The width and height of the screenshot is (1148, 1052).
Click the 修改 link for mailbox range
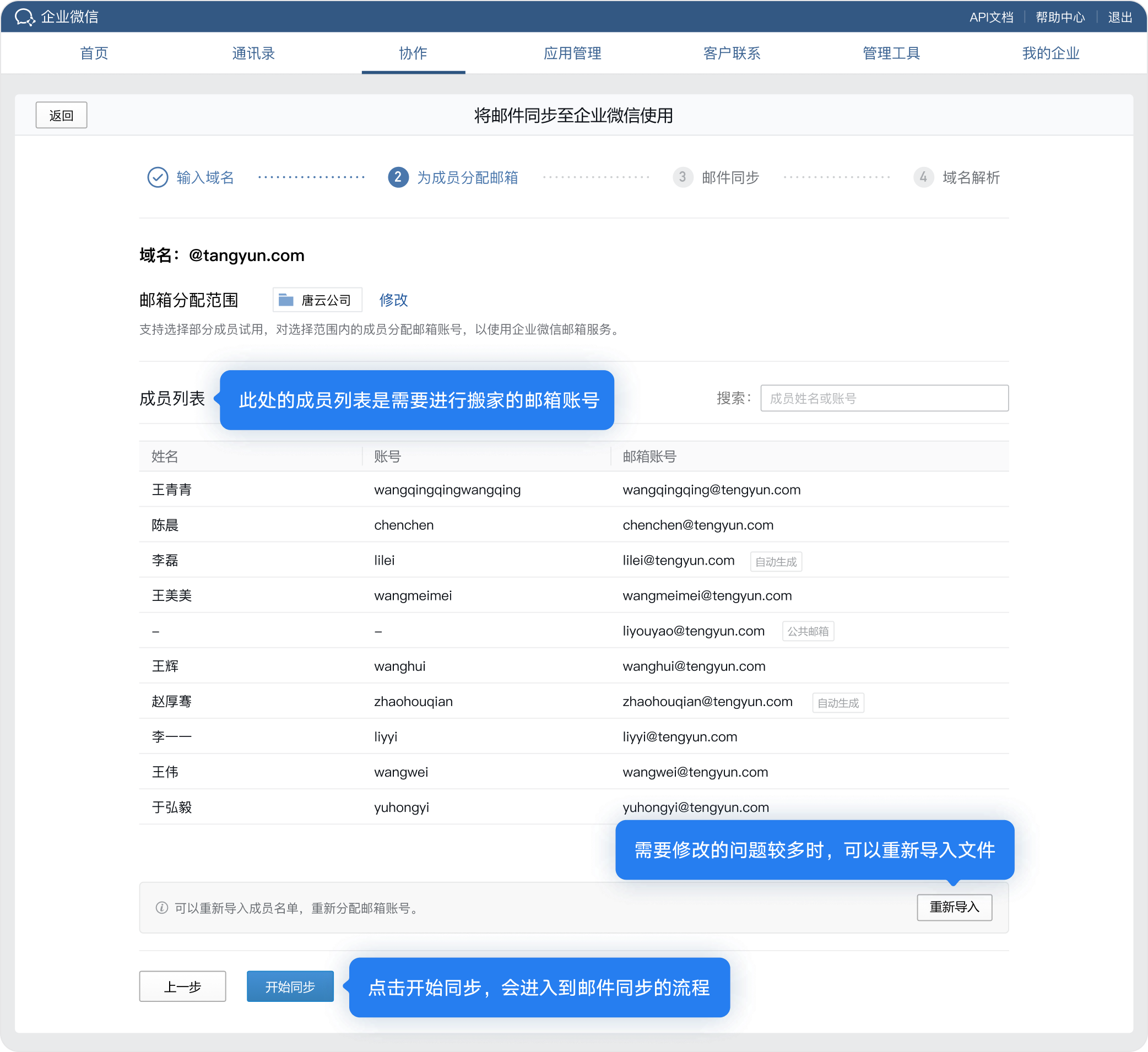(393, 300)
